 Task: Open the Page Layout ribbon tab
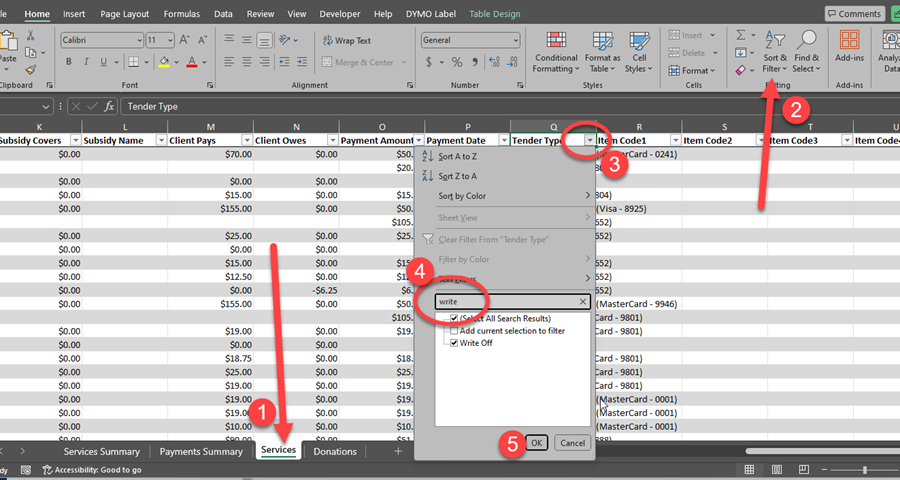124,15
